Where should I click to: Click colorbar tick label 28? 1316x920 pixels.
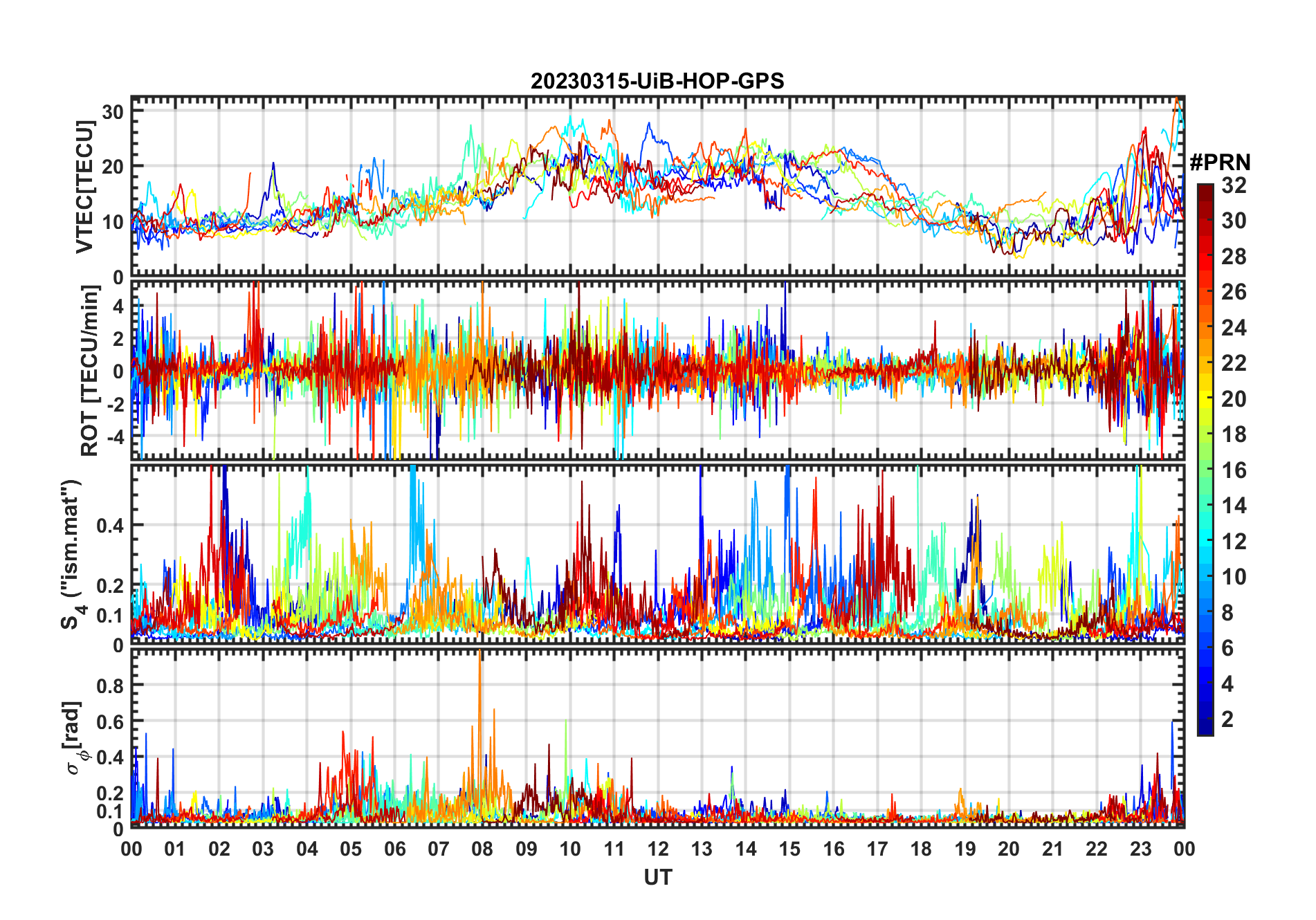1234,256
